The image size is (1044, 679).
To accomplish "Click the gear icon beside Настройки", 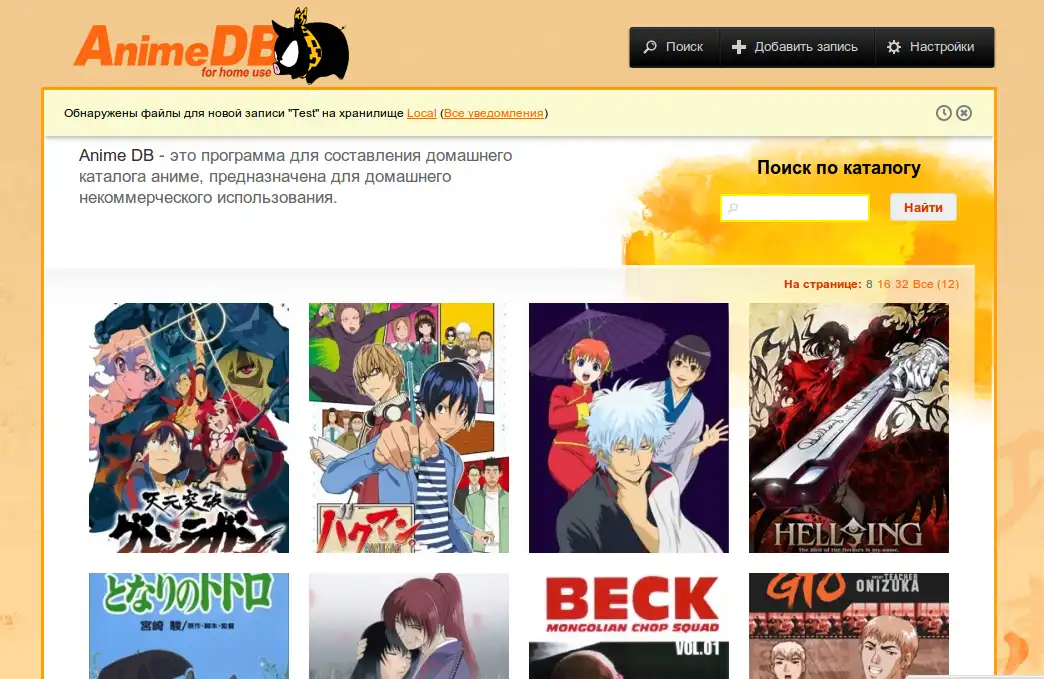I will 894,47.
